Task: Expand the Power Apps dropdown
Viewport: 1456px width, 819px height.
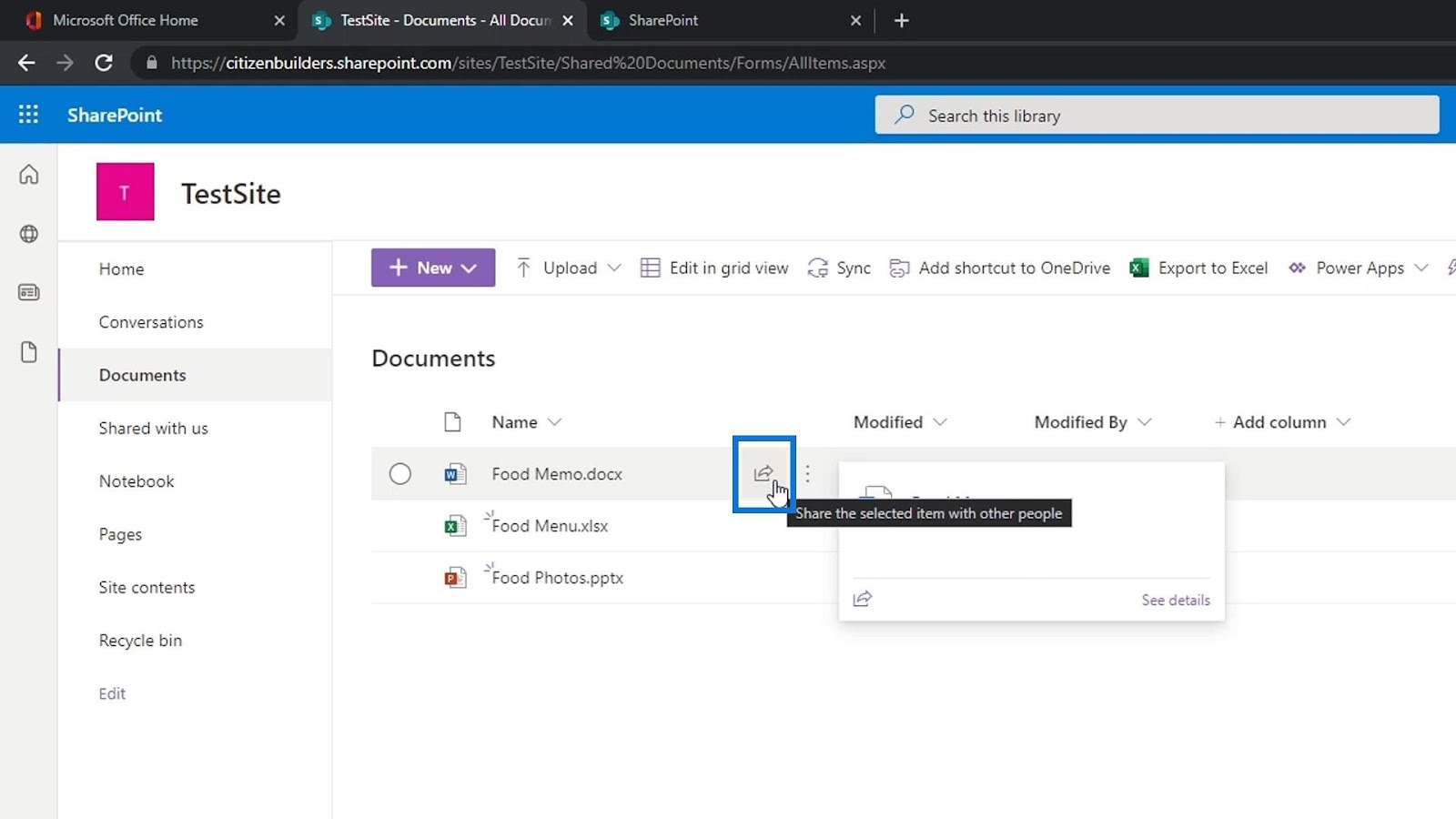Action: pyautogui.click(x=1421, y=268)
